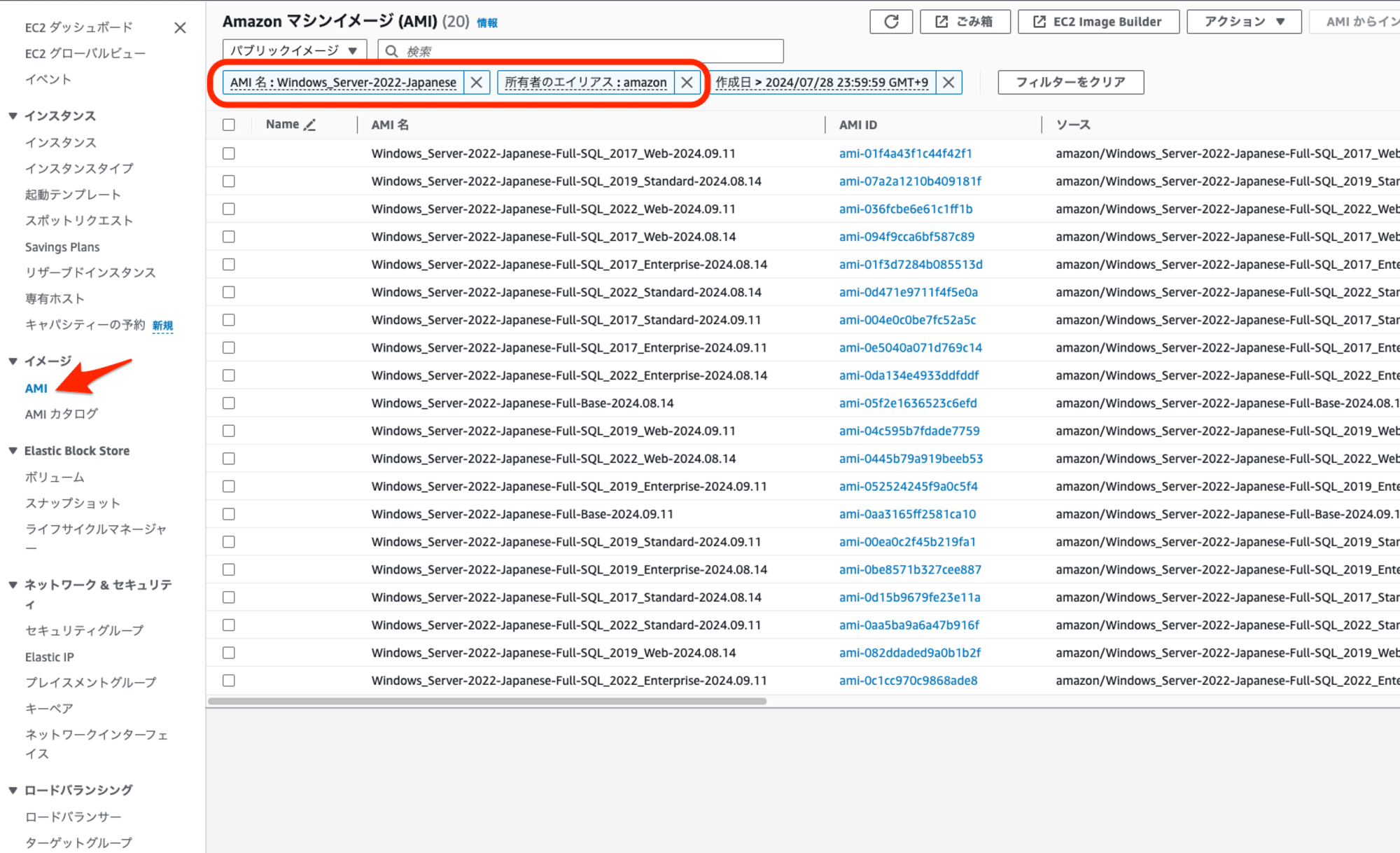Image resolution: width=1400 pixels, height=853 pixels.
Task: Collapse the Elastic Block Store section
Action: pyautogui.click(x=13, y=451)
